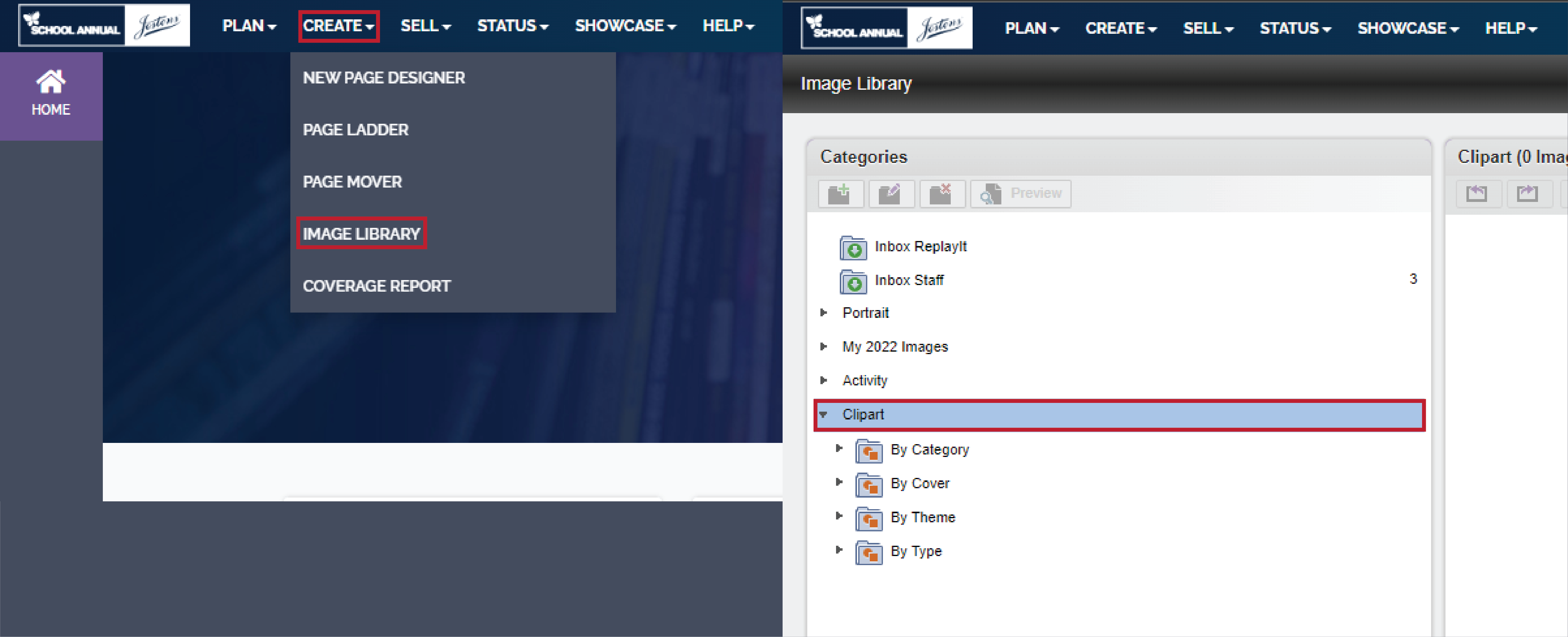
Task: Expand the By Category subfolder arrow
Action: pyautogui.click(x=839, y=448)
